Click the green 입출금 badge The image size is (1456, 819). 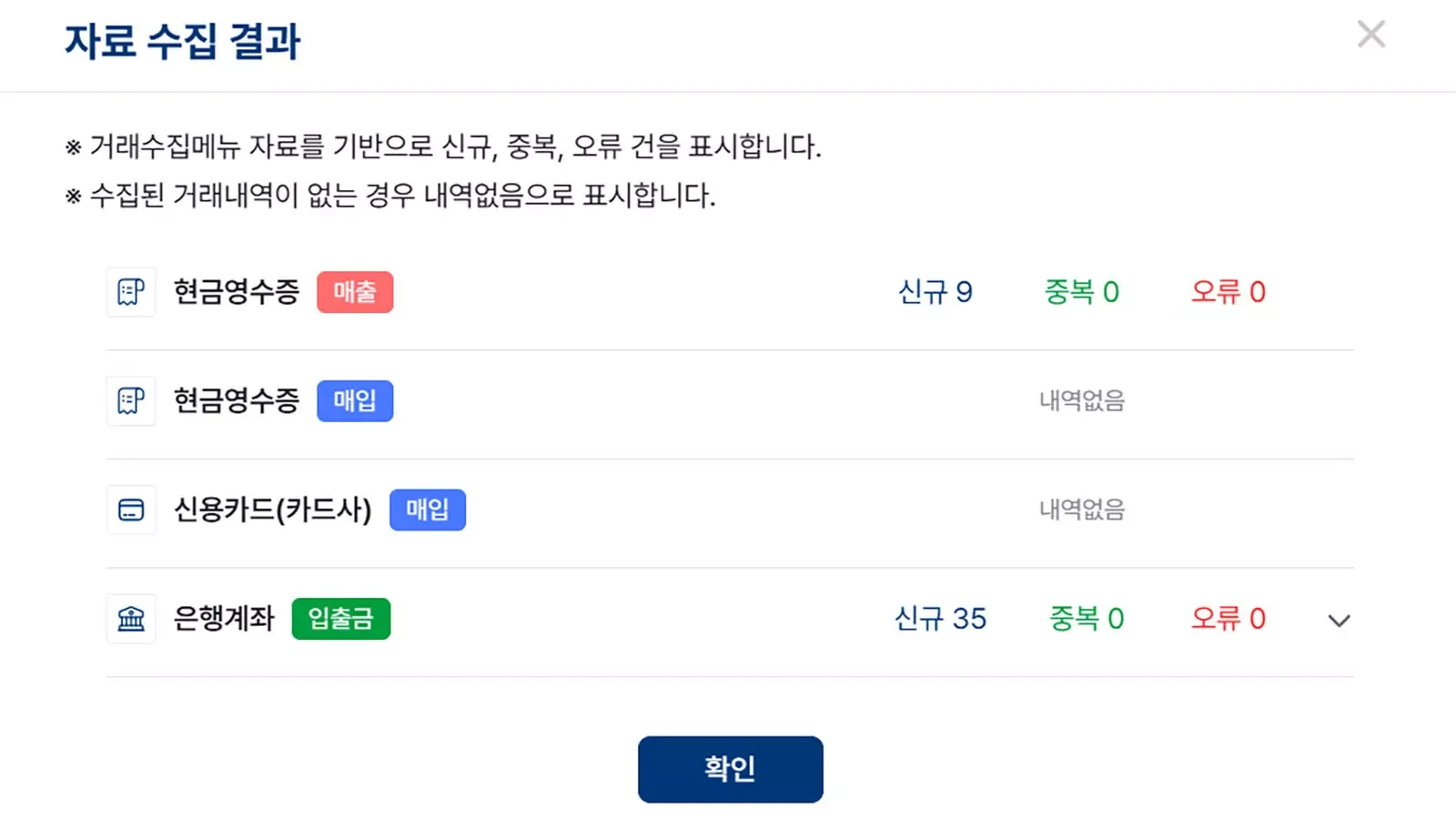[341, 619]
